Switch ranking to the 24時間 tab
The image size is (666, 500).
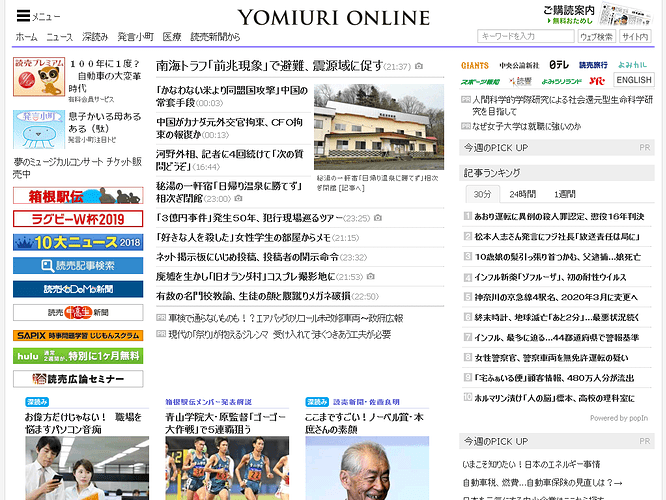(522, 194)
